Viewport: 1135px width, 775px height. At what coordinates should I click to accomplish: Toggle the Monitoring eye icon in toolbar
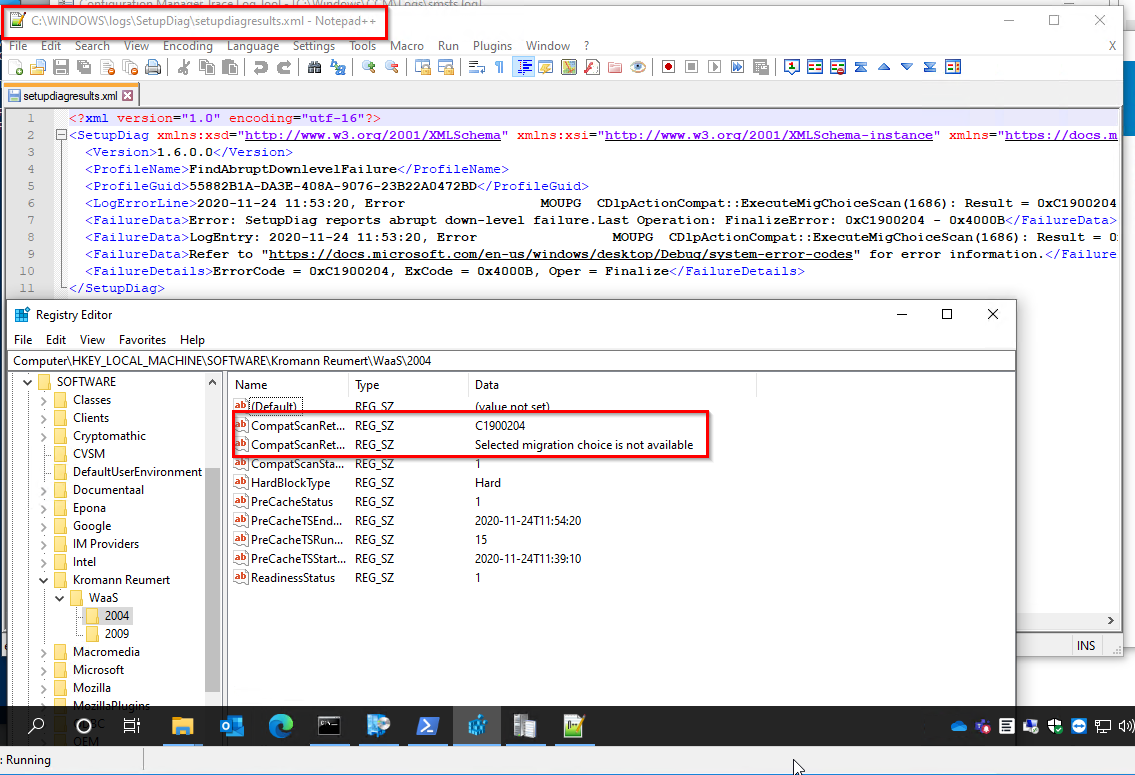(x=638, y=67)
